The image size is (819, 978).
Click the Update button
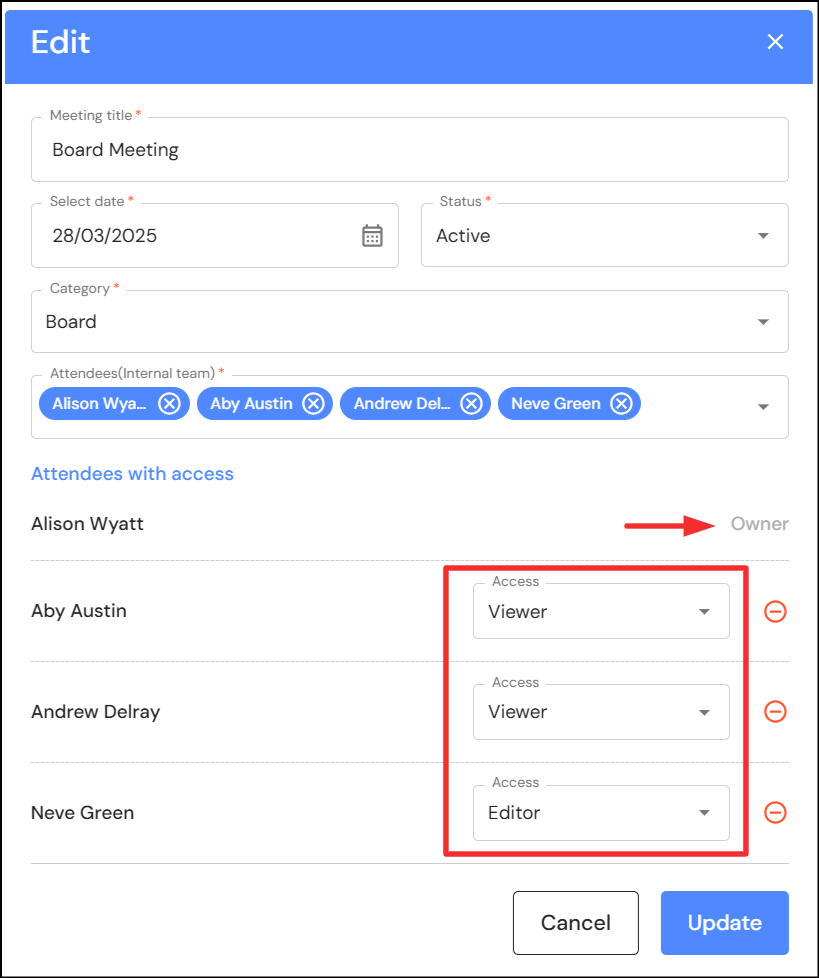pyautogui.click(x=724, y=923)
